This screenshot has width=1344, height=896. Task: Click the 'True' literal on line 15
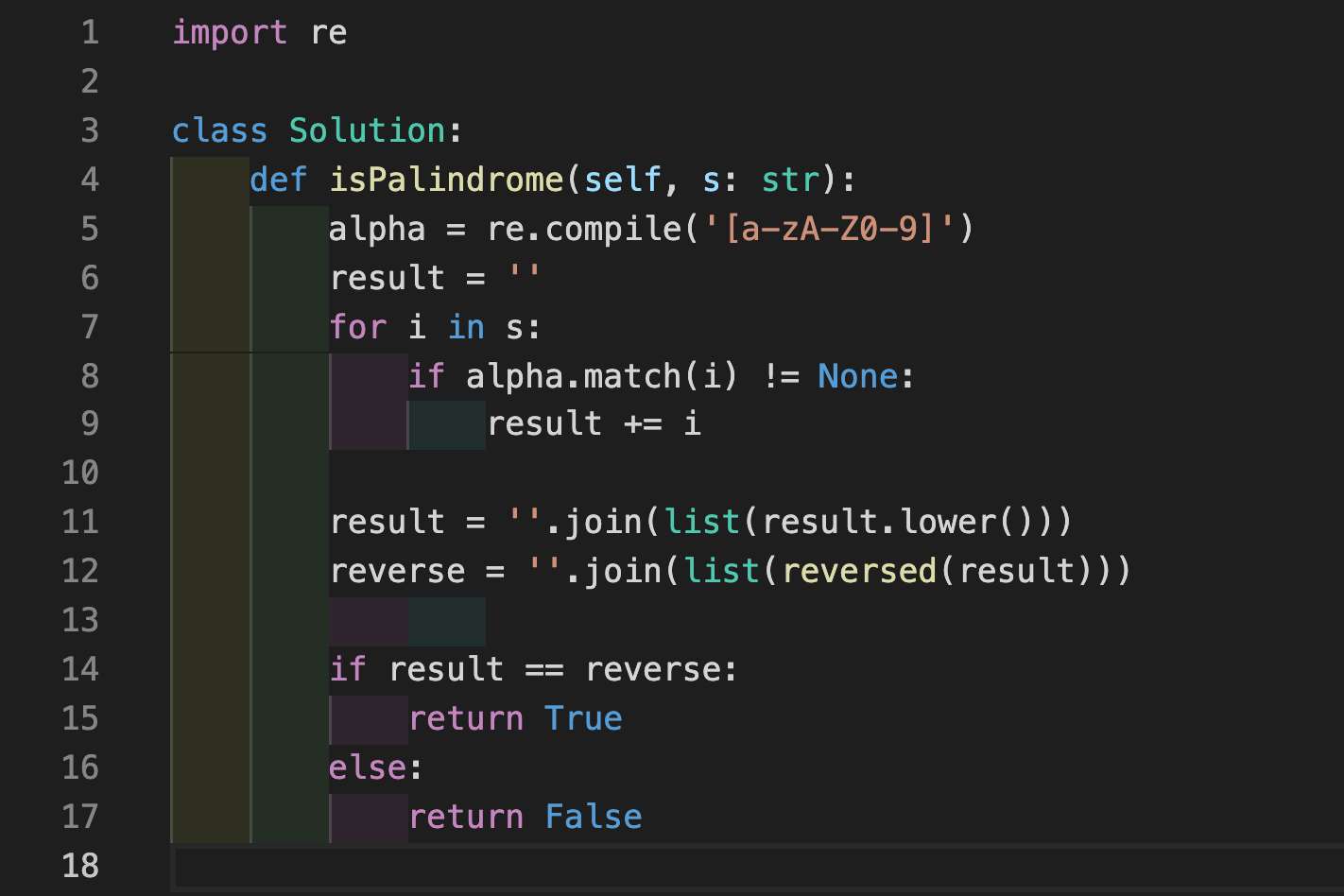[x=583, y=718]
